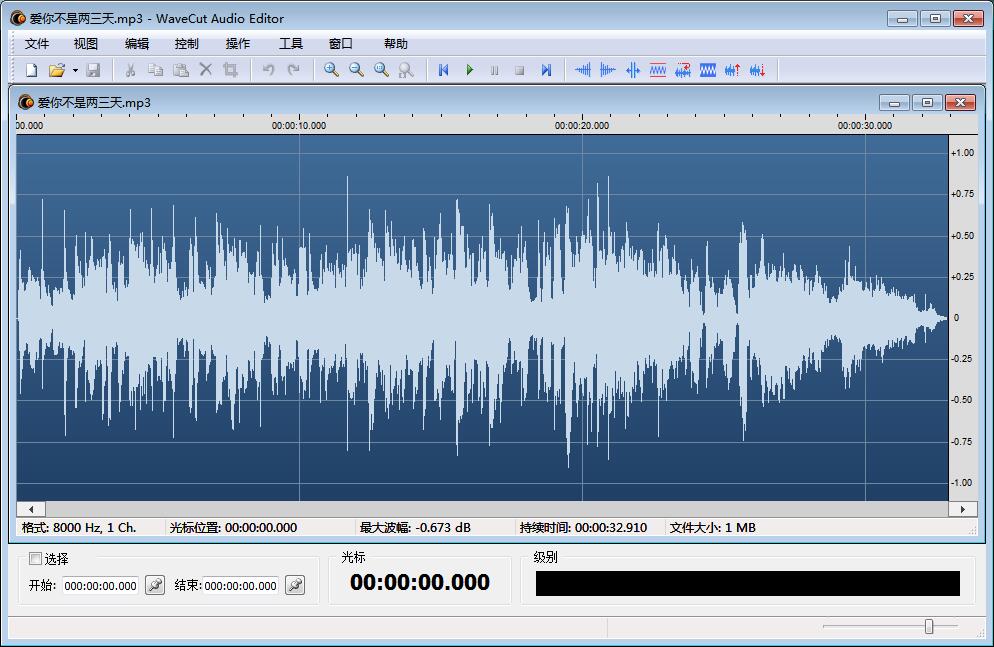
Task: Open the 帮助 menu
Action: [x=396, y=44]
